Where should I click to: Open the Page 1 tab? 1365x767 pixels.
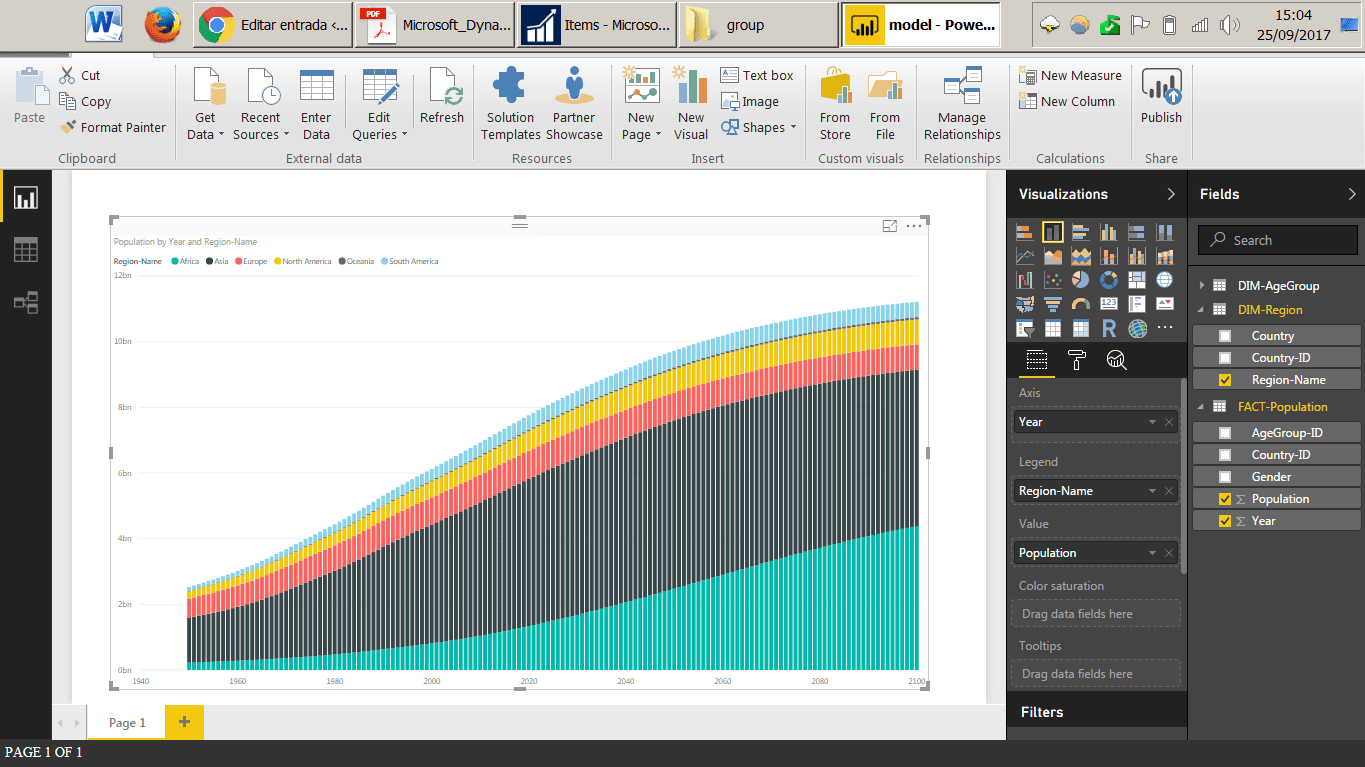point(127,723)
